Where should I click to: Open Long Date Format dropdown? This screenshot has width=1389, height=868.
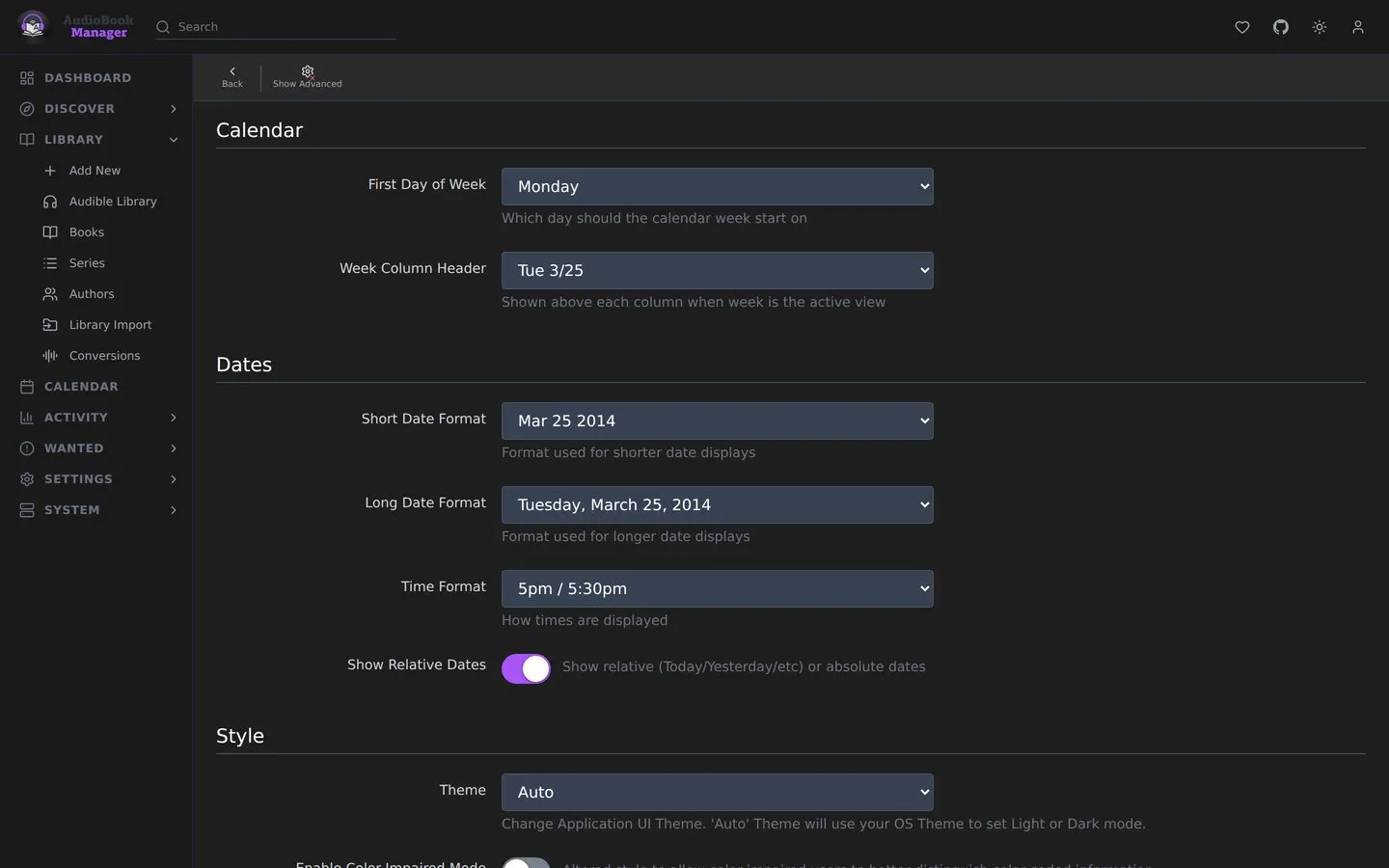(718, 504)
